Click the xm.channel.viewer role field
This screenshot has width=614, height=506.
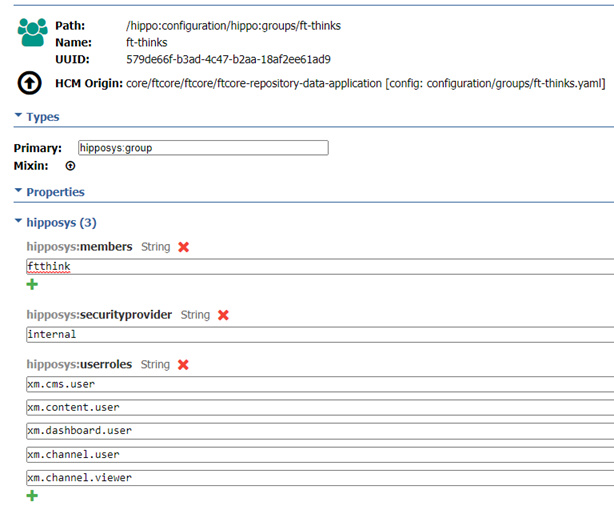pos(320,478)
